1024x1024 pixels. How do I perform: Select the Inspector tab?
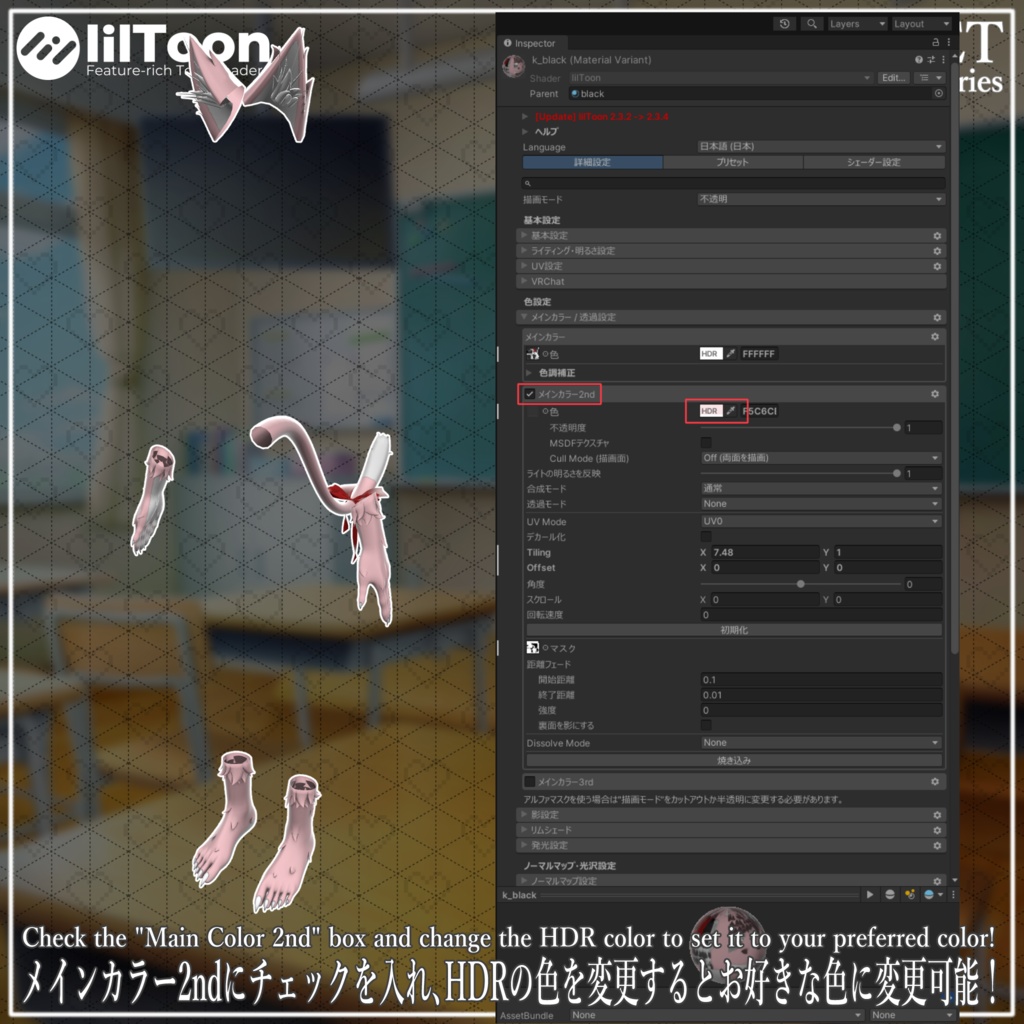click(530, 43)
